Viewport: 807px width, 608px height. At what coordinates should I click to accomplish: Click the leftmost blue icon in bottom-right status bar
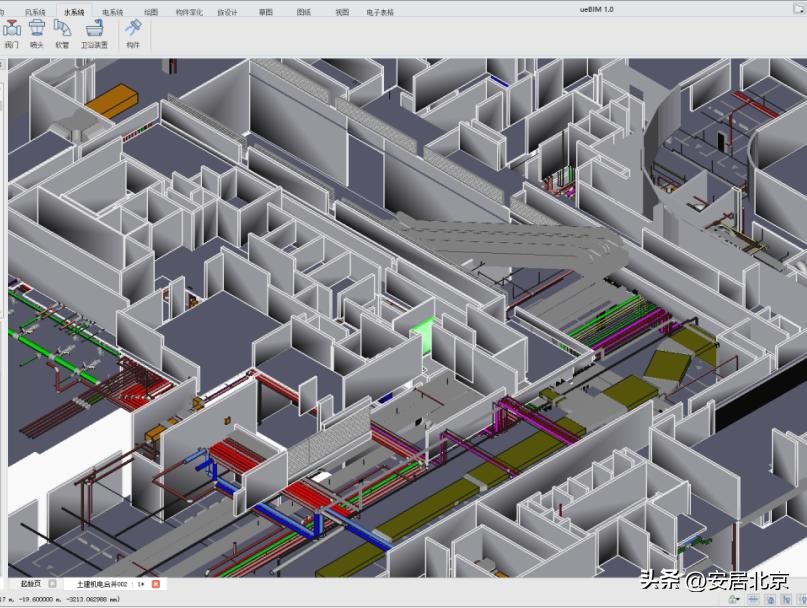(752, 600)
